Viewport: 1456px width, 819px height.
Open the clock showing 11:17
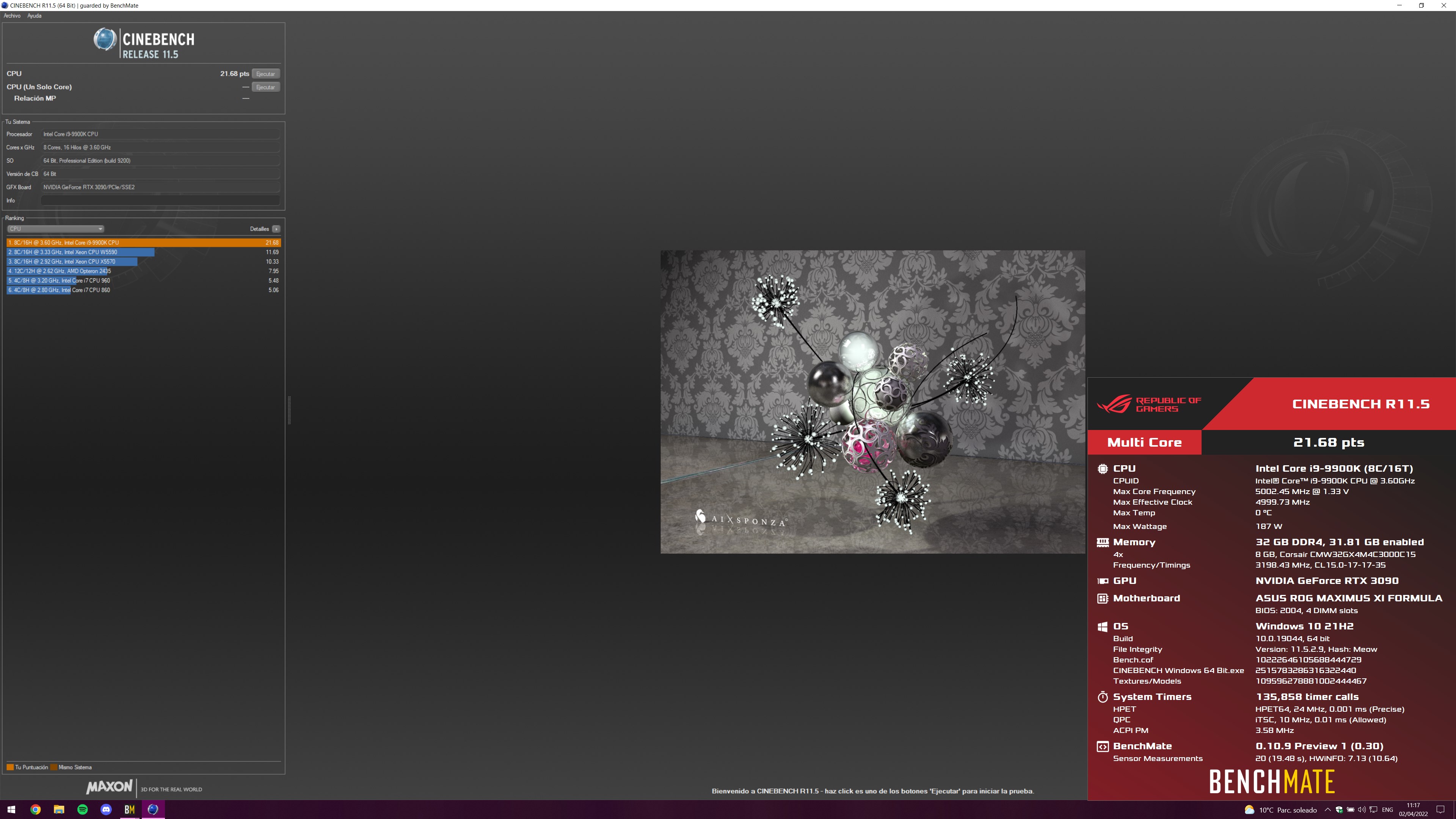coord(1414,810)
